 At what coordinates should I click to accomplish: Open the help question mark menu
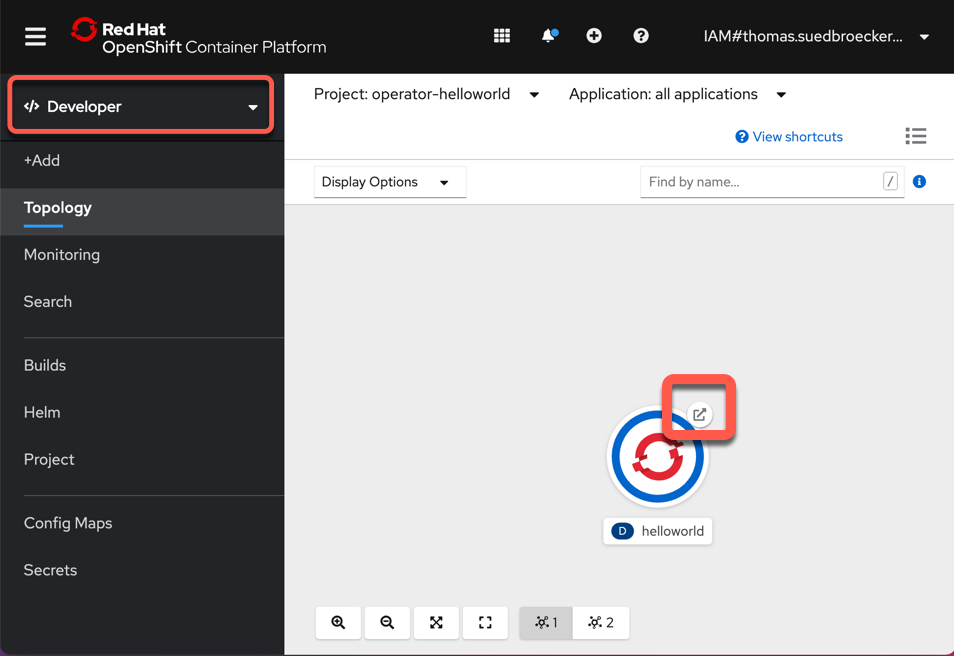(x=641, y=36)
